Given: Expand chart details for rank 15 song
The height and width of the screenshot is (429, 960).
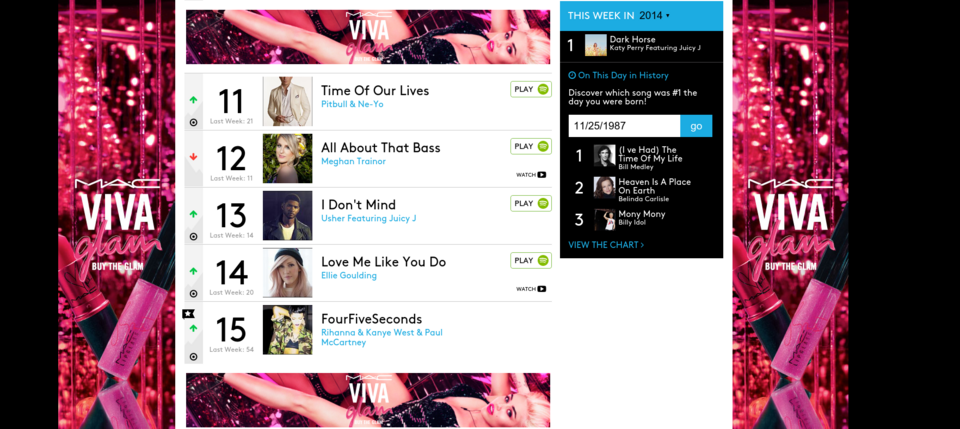Looking at the screenshot, I should coord(193,356).
